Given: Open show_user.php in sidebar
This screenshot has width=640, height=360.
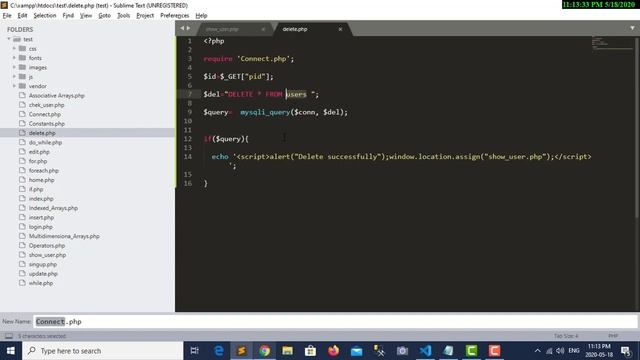Looking at the screenshot, I should (47, 255).
